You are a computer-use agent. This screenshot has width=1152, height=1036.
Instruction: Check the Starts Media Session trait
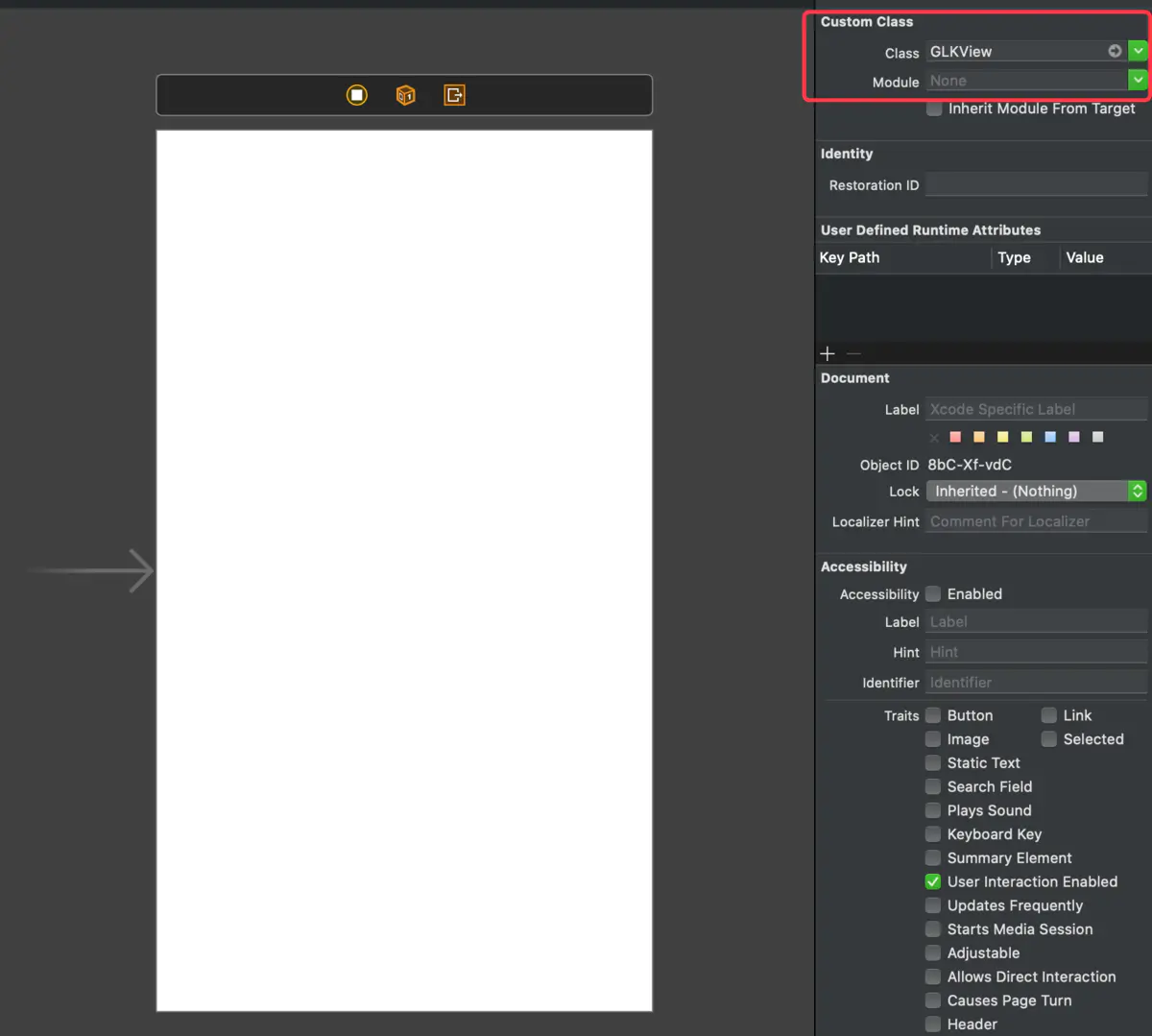pyautogui.click(x=933, y=929)
